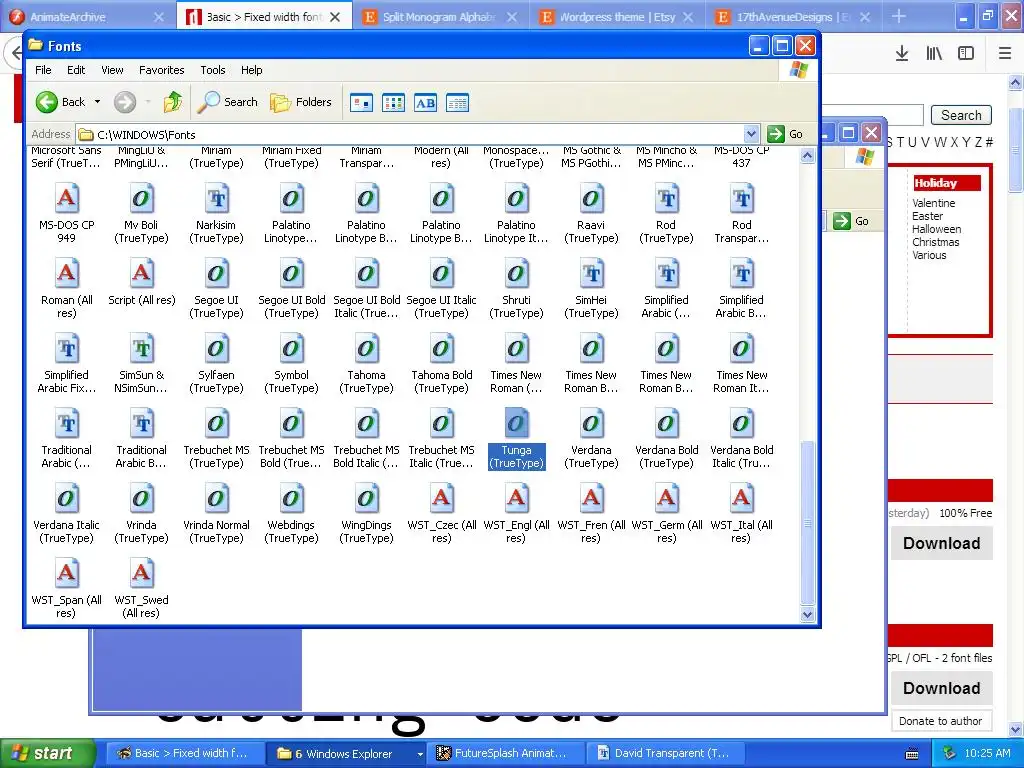Open the Address bar dropdown arrow
This screenshot has height=768, width=1024.
(751, 134)
